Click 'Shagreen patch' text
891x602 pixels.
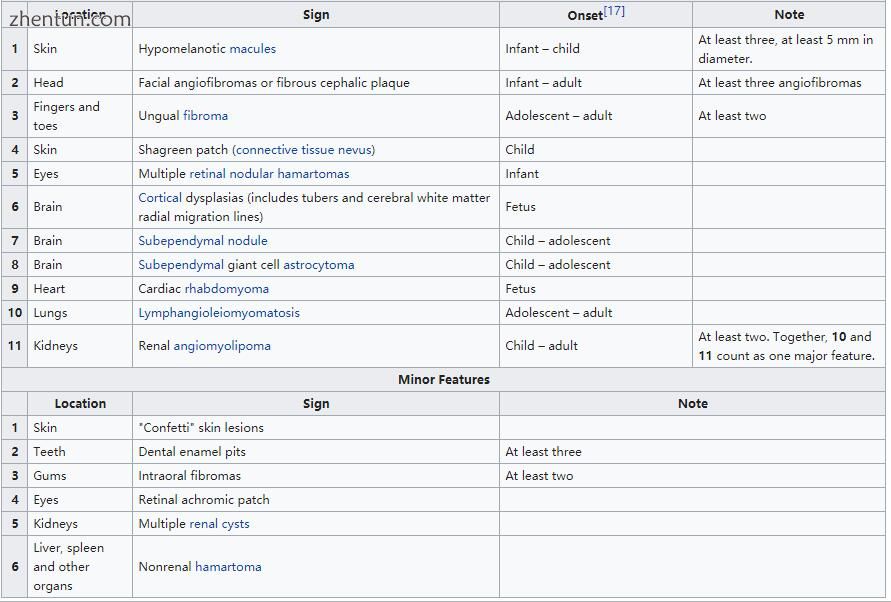click(183, 150)
